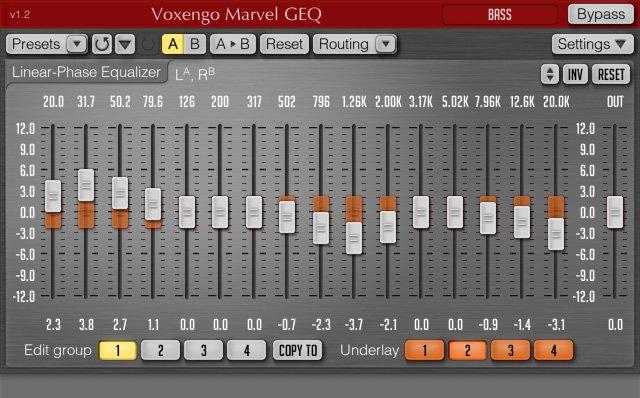Select the B state slot

coord(195,44)
